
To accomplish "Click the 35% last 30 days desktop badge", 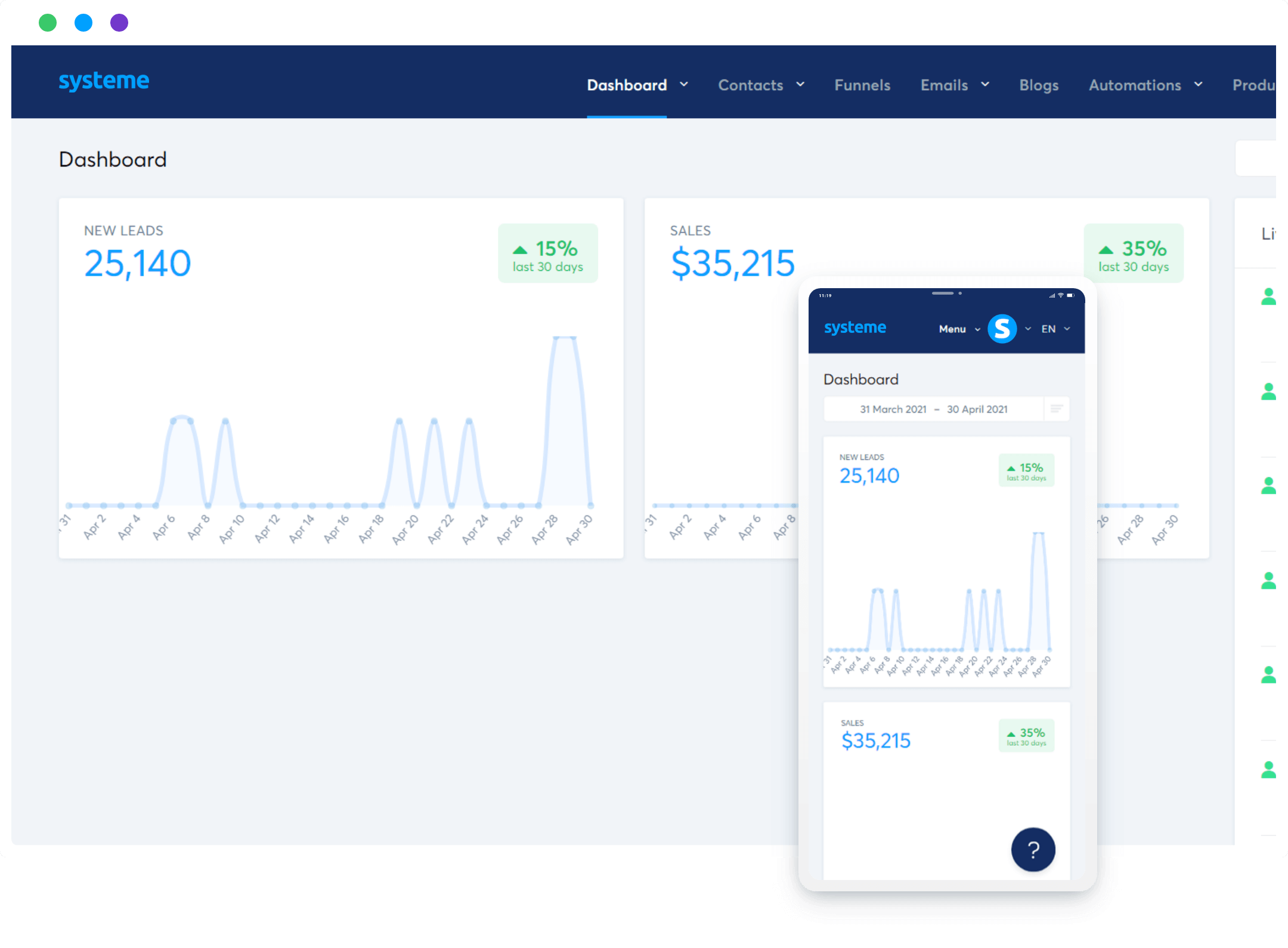I will (1133, 254).
